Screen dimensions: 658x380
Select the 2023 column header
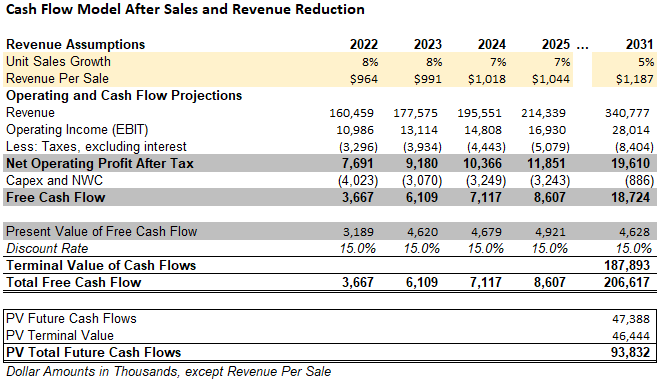pyautogui.click(x=428, y=44)
